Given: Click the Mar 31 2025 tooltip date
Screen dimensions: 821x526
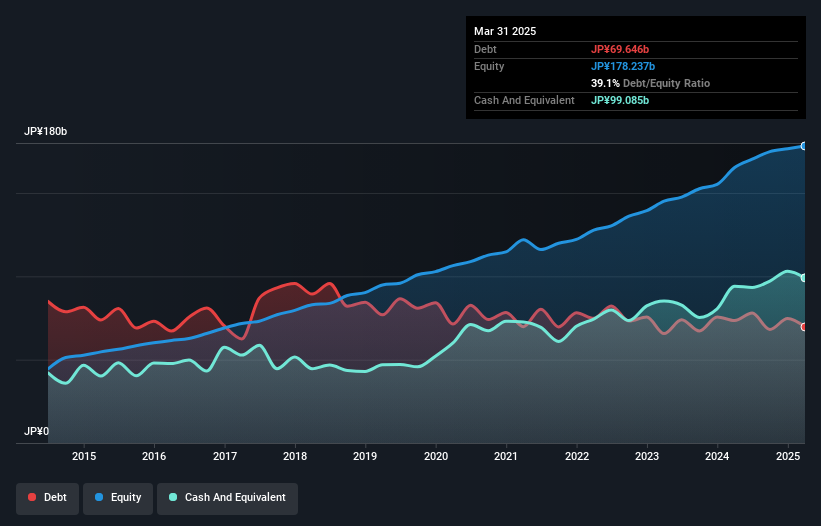Looking at the screenshot, I should click(x=505, y=31).
